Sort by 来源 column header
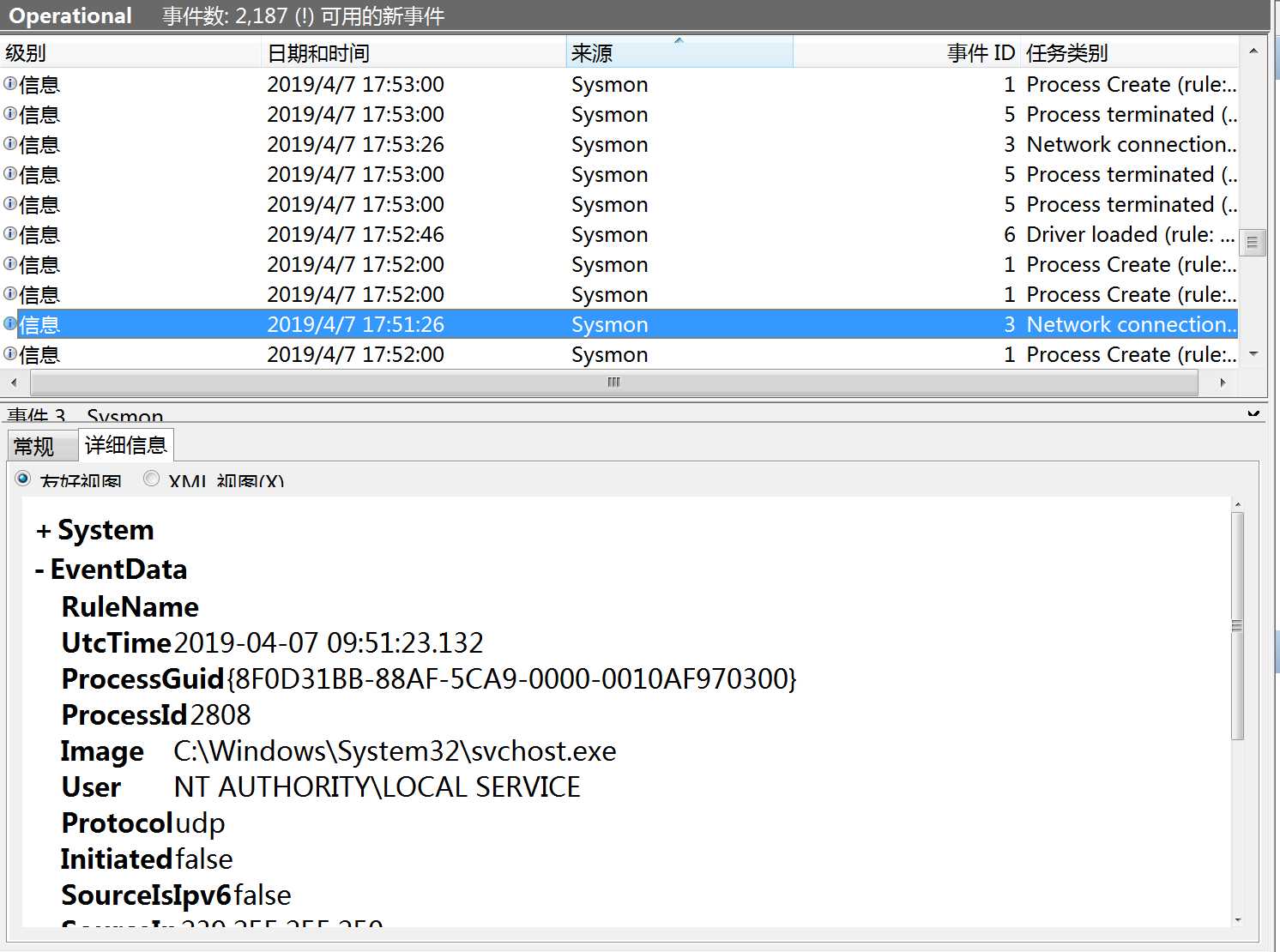 679,53
